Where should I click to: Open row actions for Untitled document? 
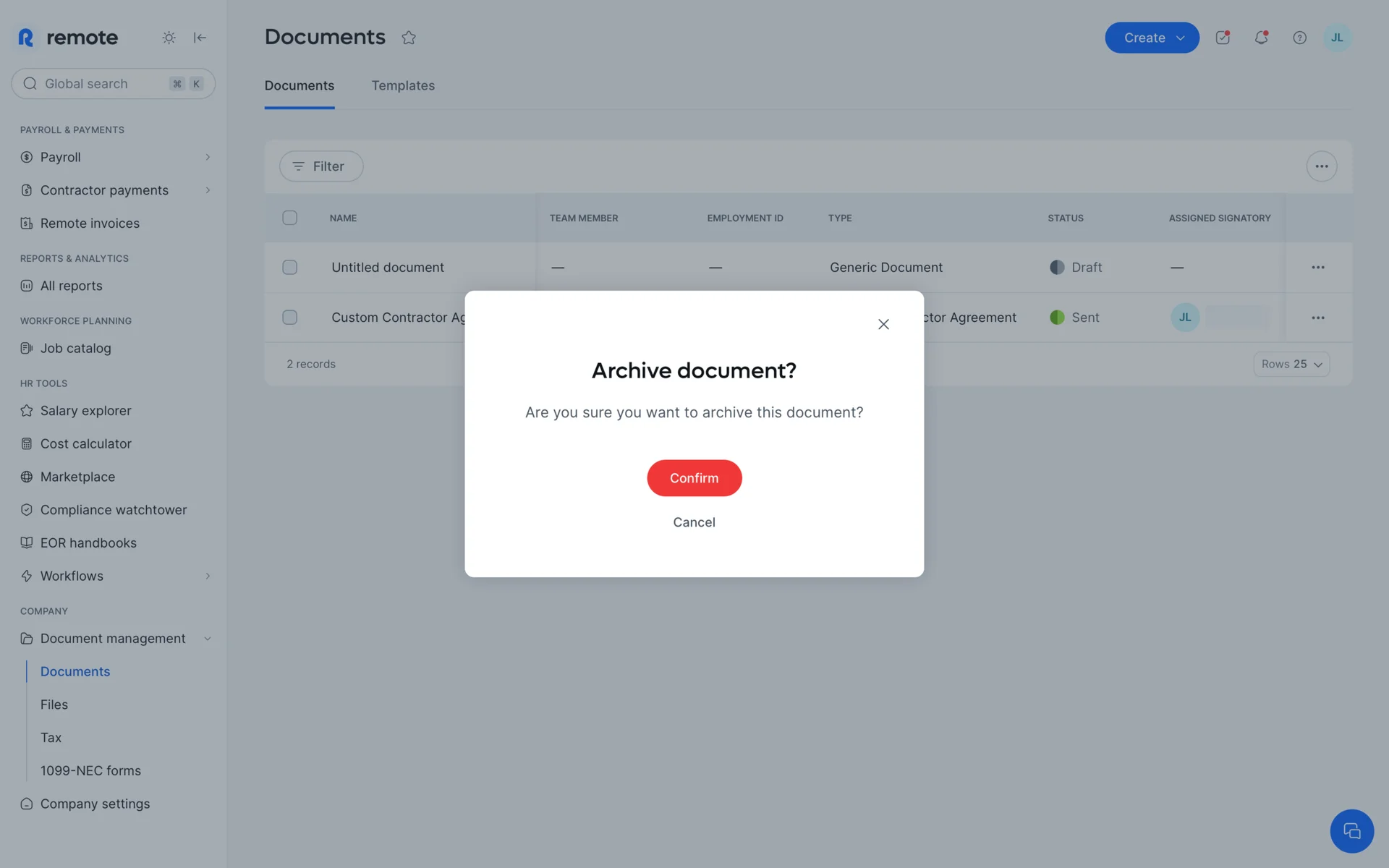(x=1317, y=268)
